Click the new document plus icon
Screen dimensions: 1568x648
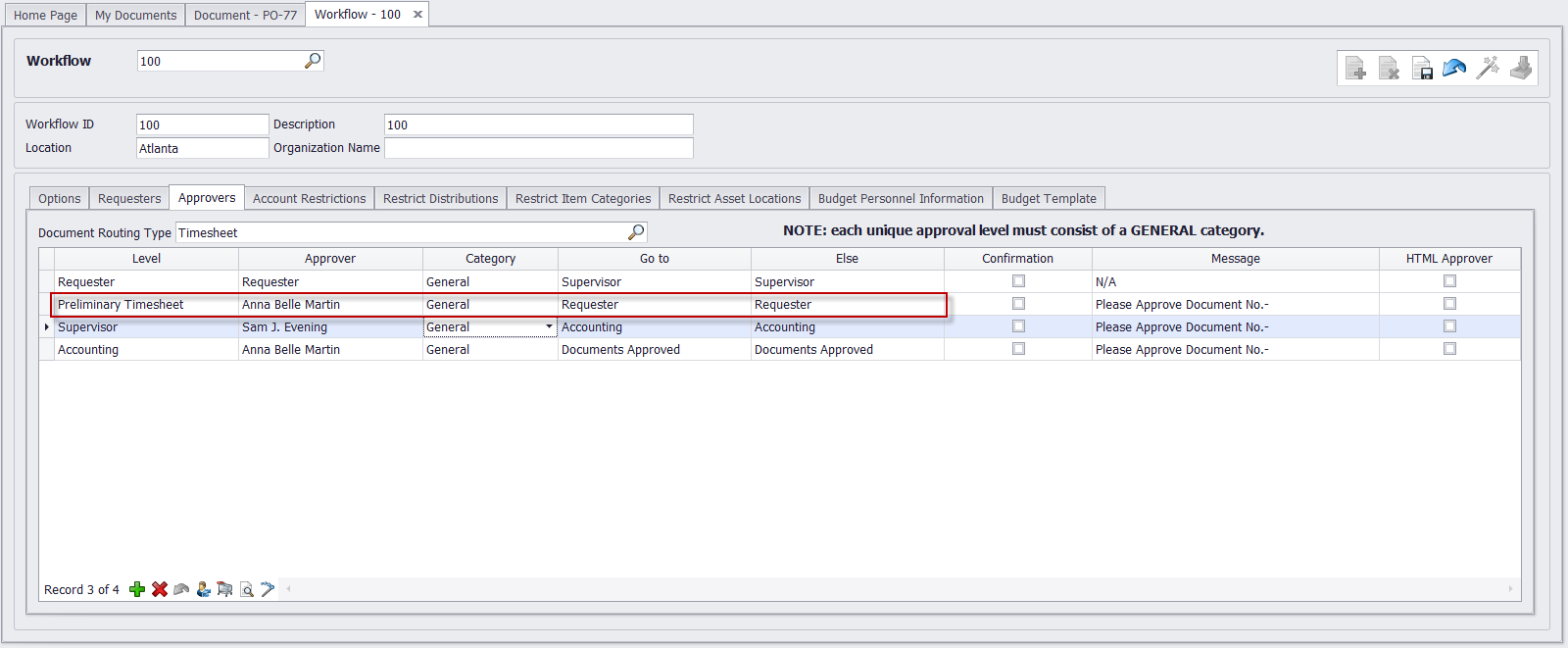1355,68
